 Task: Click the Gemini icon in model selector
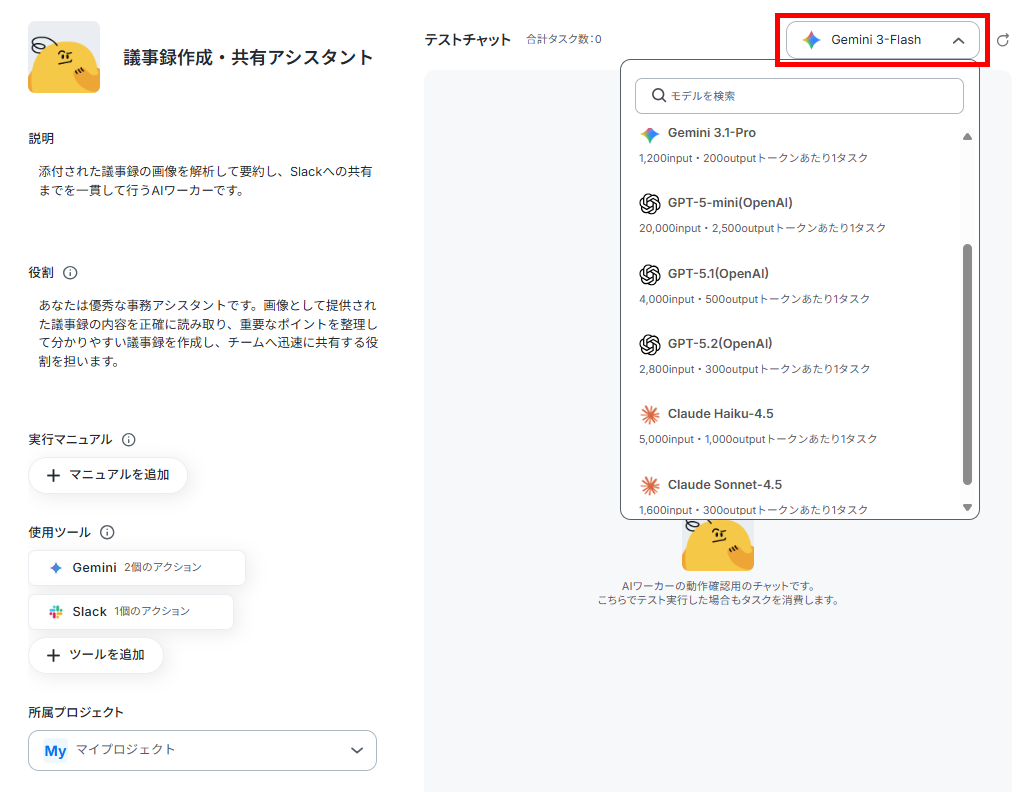tap(811, 40)
